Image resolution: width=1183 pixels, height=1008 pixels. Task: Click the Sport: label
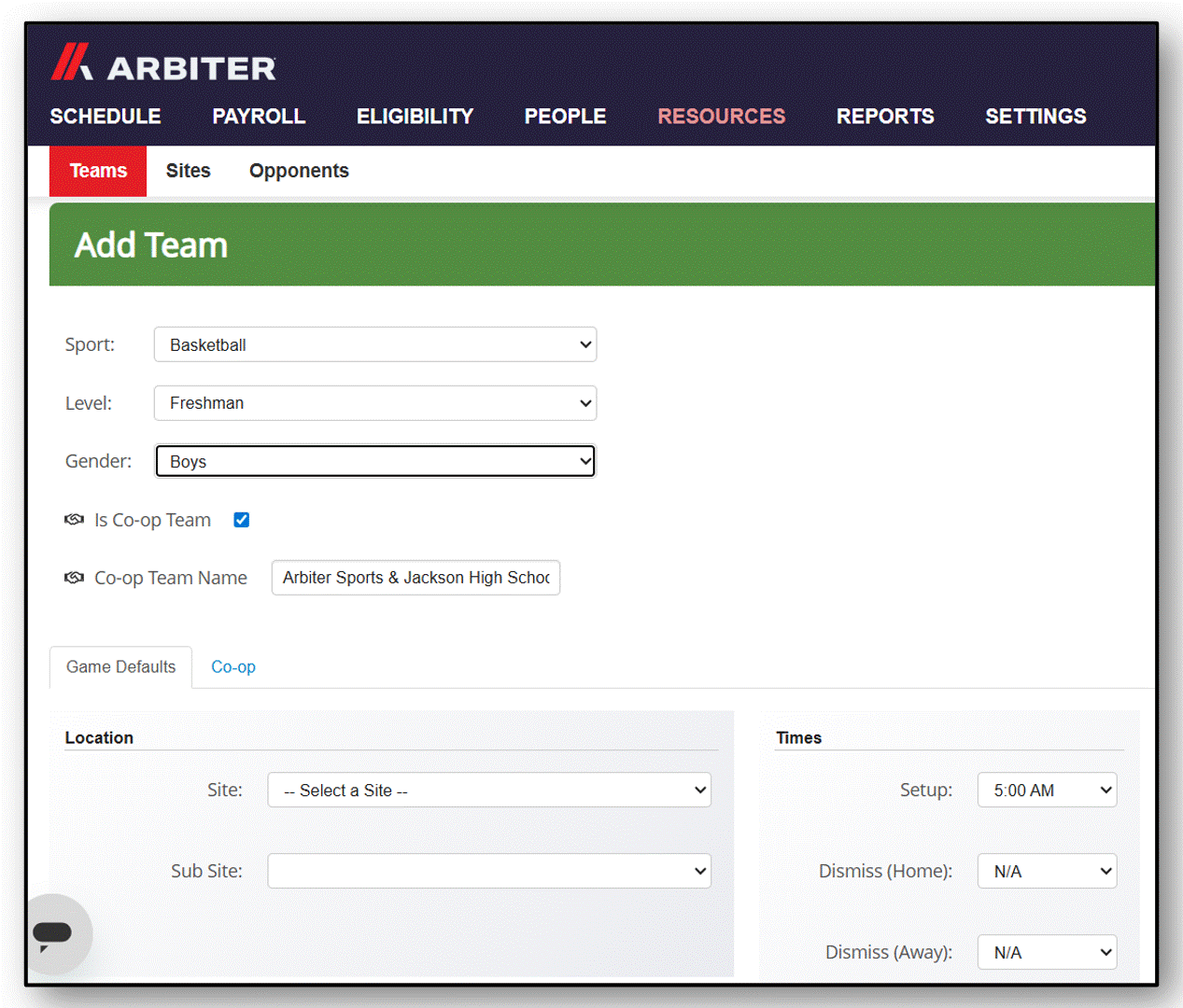(90, 344)
